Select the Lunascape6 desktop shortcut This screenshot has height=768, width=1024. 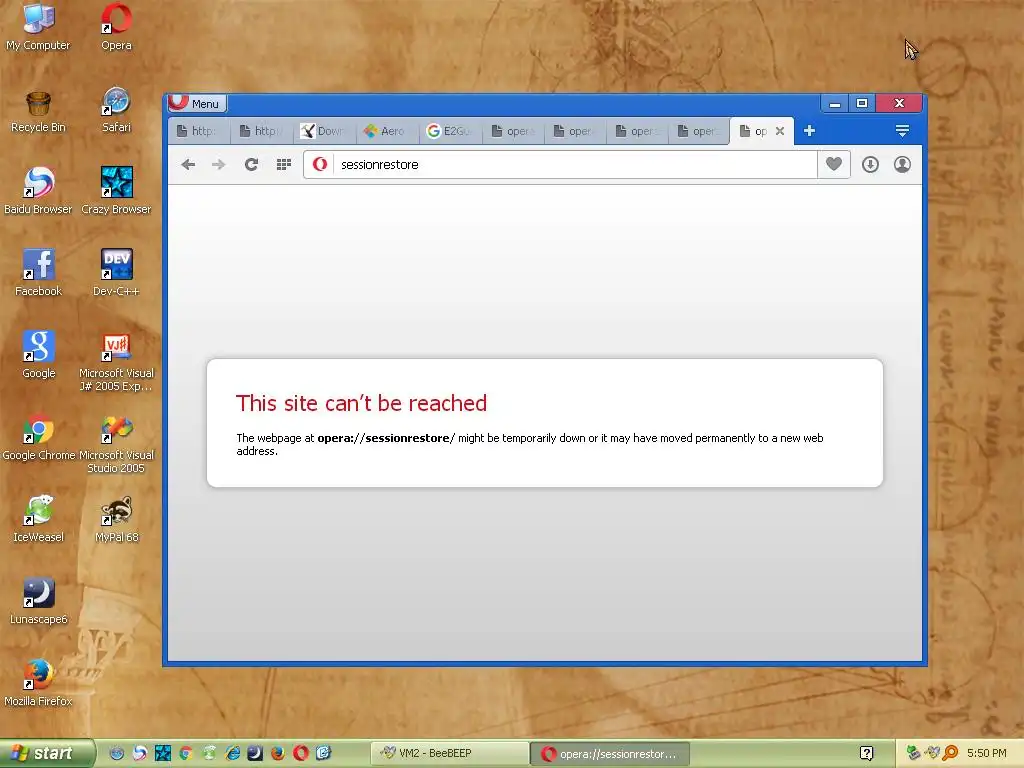pos(38,601)
